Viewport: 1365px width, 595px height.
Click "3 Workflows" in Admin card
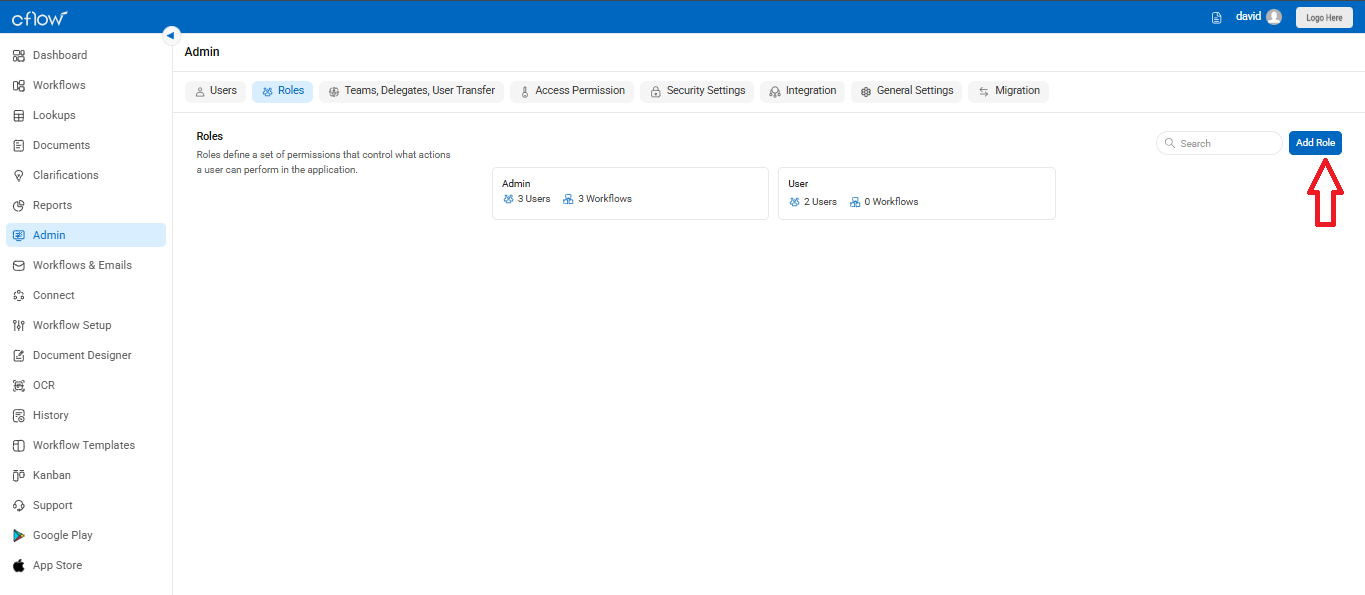coord(605,199)
